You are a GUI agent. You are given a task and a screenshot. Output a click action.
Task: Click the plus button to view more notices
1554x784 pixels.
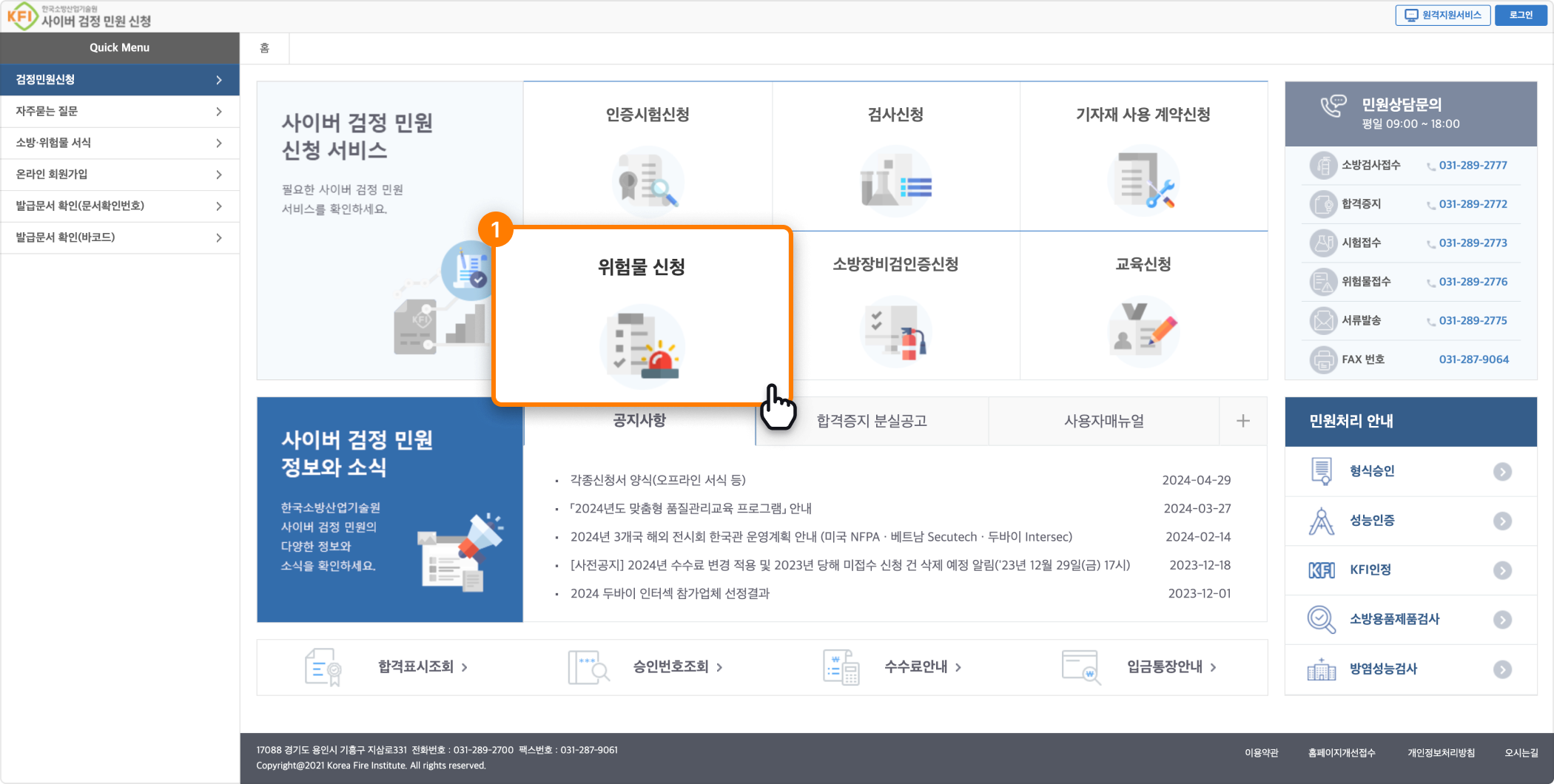1242,421
